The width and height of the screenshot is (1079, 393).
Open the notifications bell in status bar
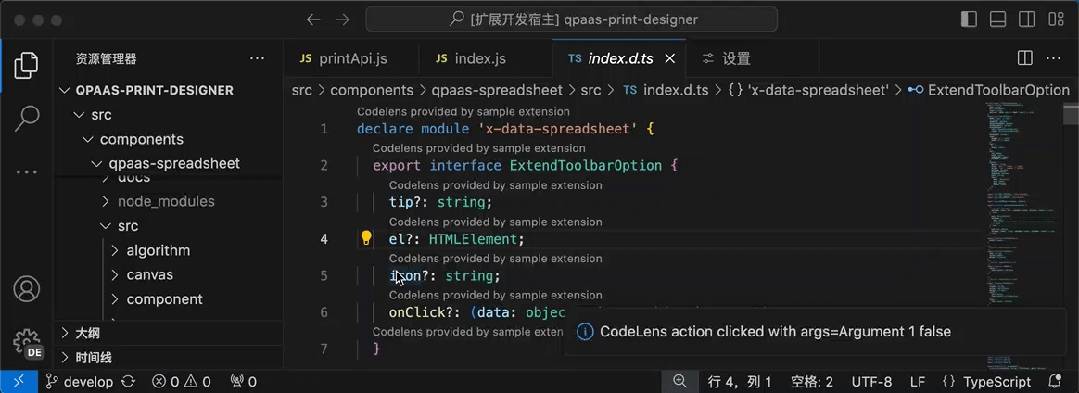click(1054, 381)
